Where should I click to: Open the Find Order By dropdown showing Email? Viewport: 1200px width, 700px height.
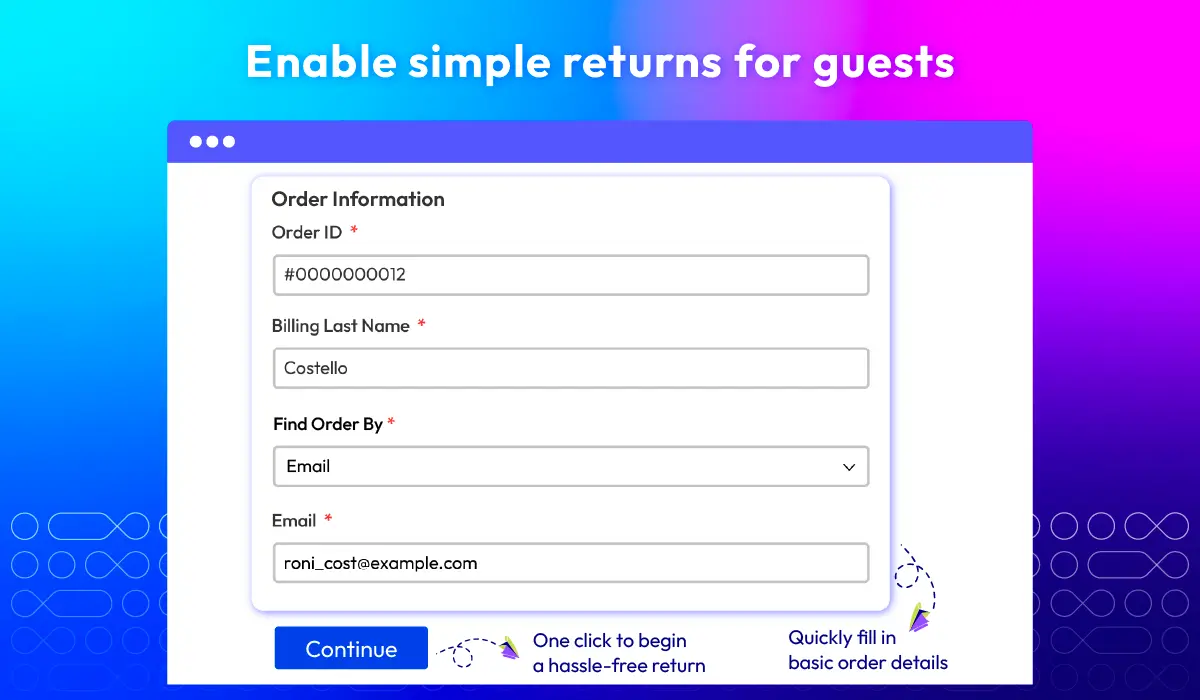coord(571,466)
